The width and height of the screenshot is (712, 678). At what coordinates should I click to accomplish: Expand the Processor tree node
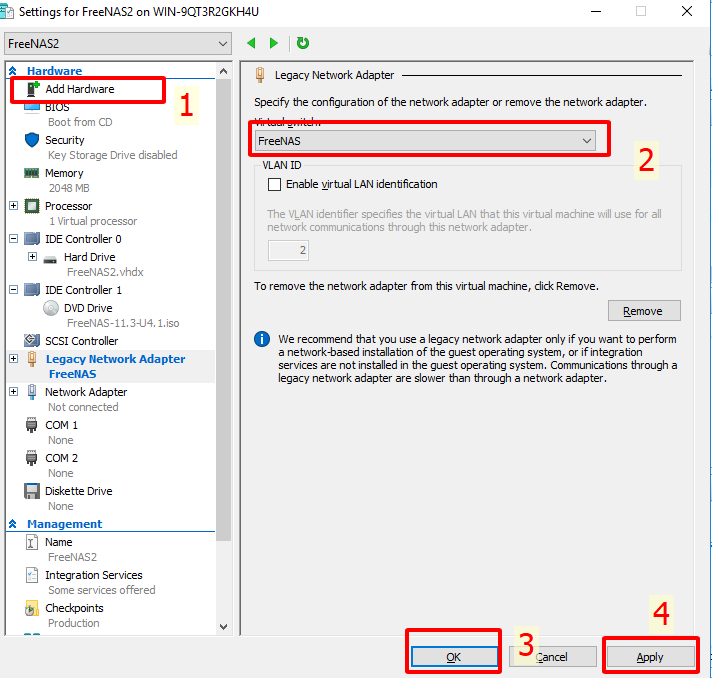point(13,206)
